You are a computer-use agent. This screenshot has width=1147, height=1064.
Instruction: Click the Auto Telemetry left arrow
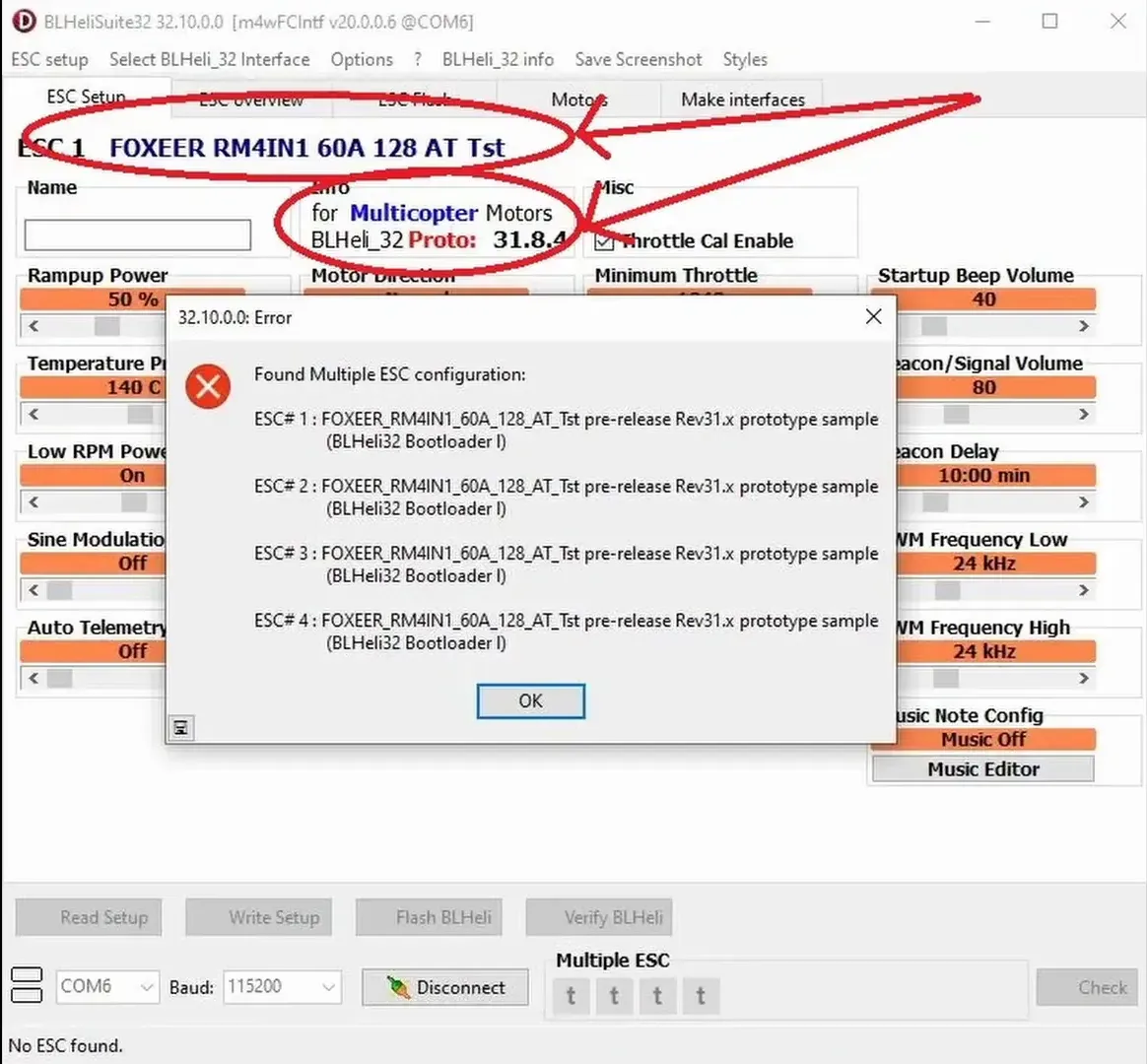34,679
